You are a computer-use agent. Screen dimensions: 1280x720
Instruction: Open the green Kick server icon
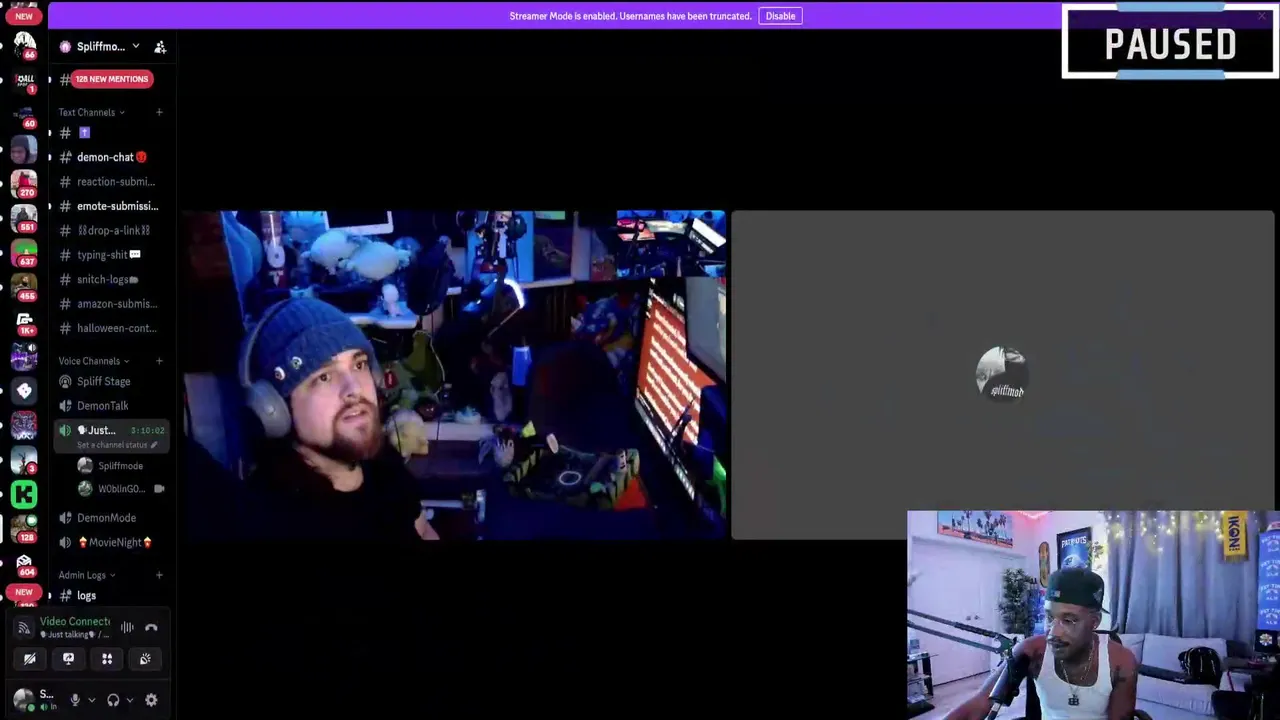(x=24, y=494)
